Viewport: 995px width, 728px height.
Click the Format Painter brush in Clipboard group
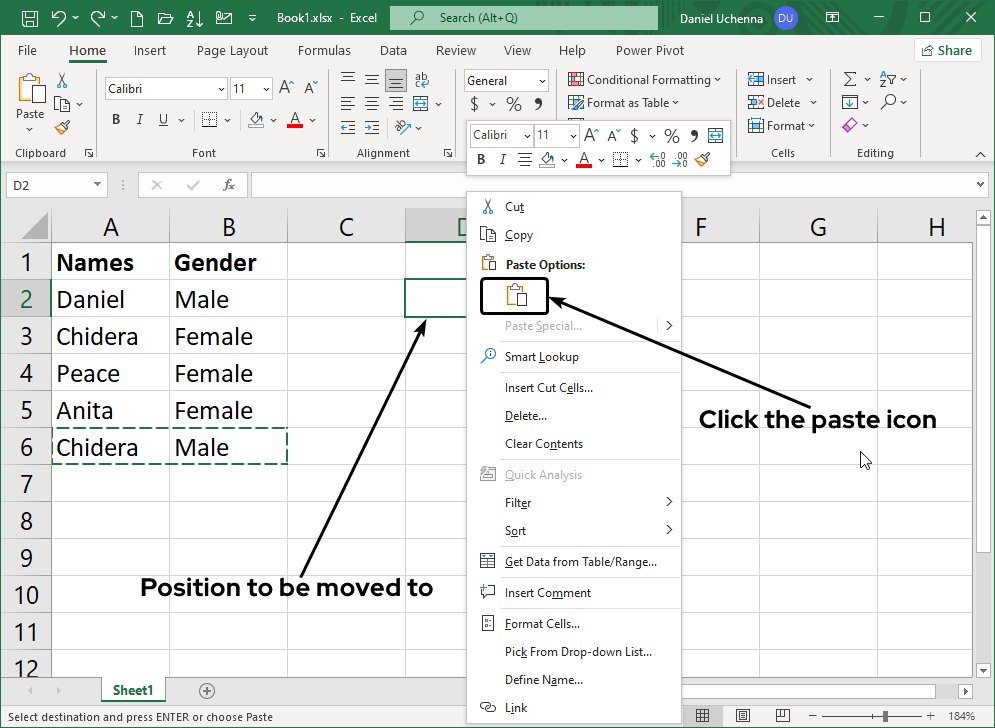tap(62, 127)
